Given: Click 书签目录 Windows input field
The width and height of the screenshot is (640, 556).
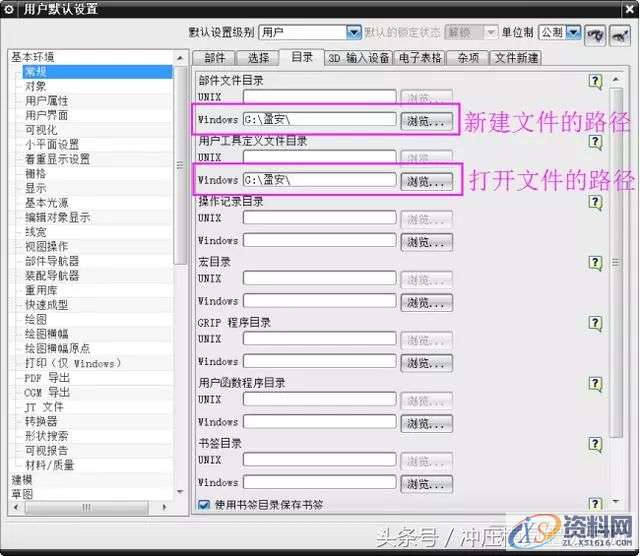Looking at the screenshot, I should click(x=320, y=482).
